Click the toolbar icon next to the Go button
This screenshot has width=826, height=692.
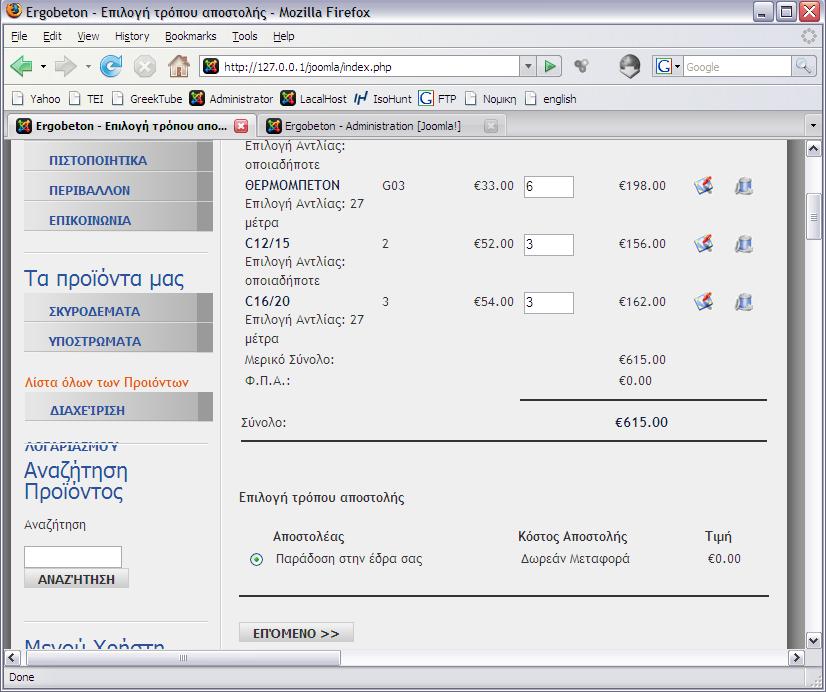click(582, 66)
